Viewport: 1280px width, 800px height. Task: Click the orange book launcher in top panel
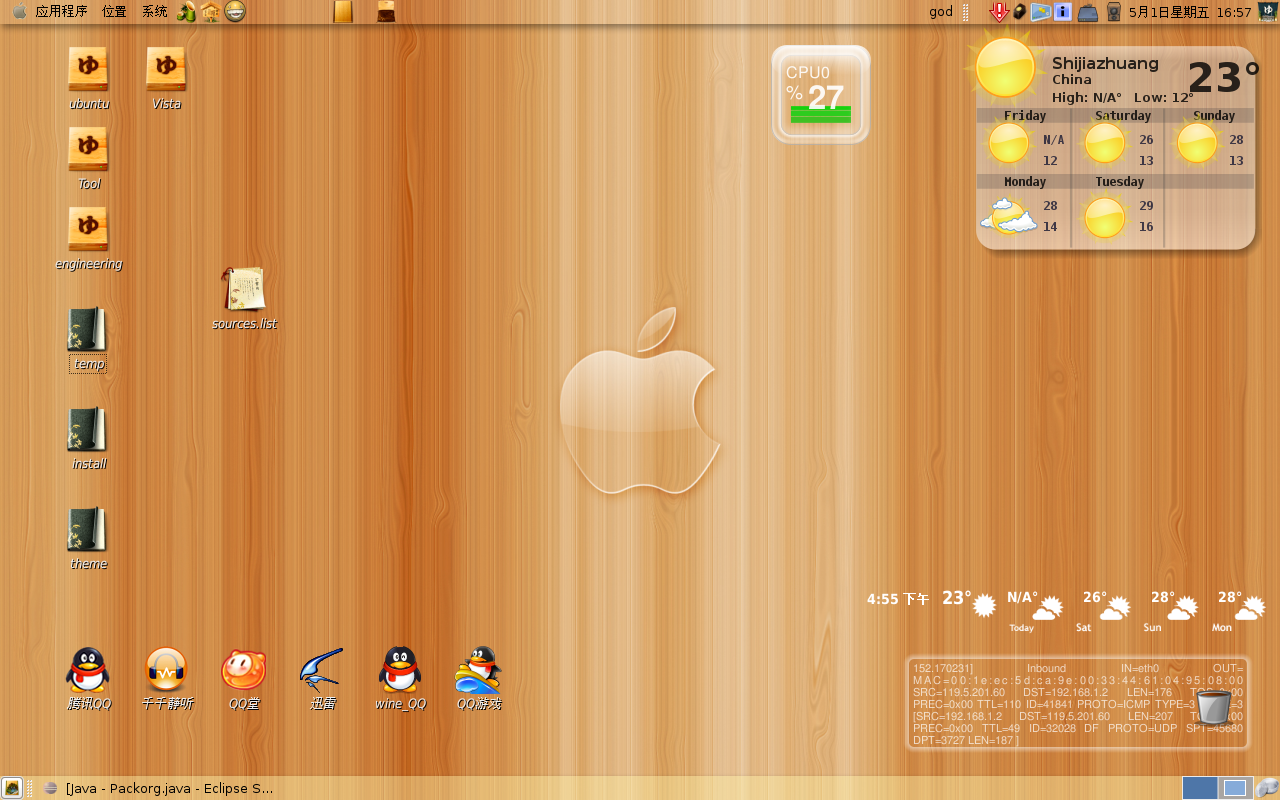click(x=343, y=12)
